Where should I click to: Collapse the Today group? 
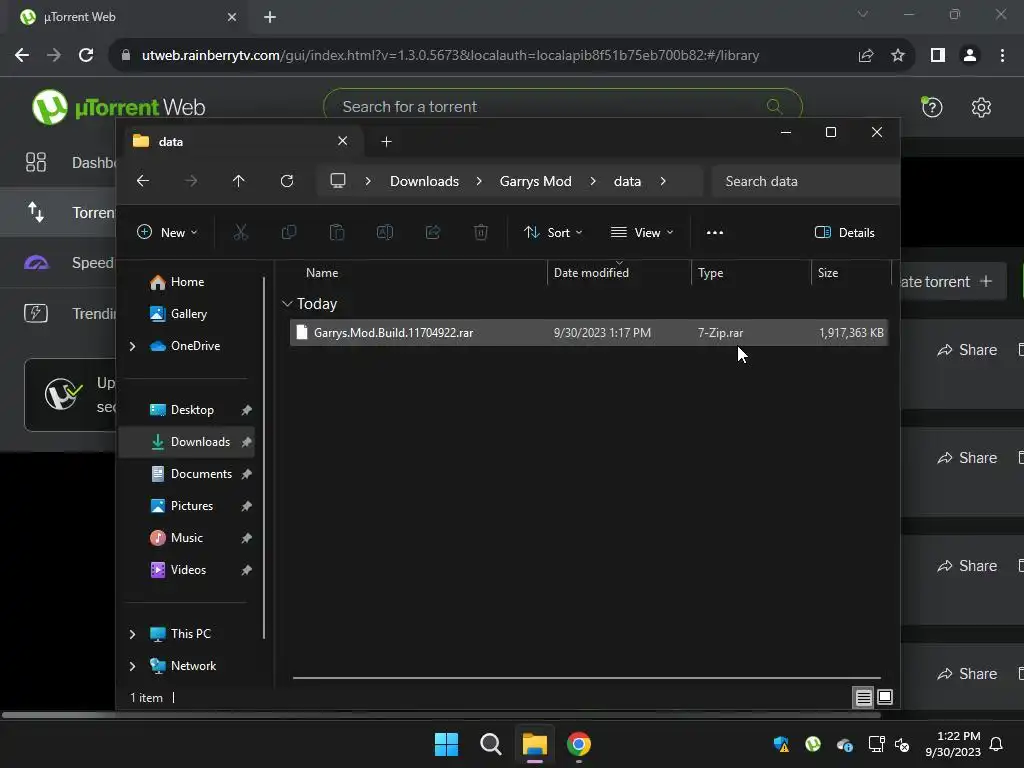pos(287,304)
